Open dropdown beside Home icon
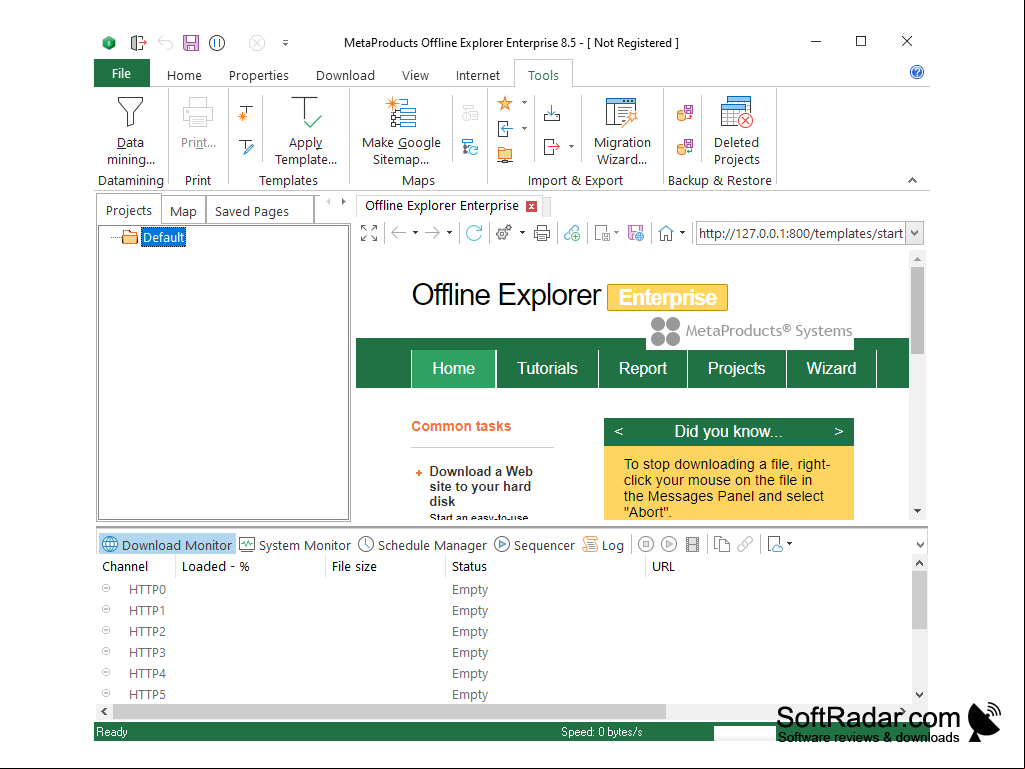The width and height of the screenshot is (1025, 769). pos(682,233)
